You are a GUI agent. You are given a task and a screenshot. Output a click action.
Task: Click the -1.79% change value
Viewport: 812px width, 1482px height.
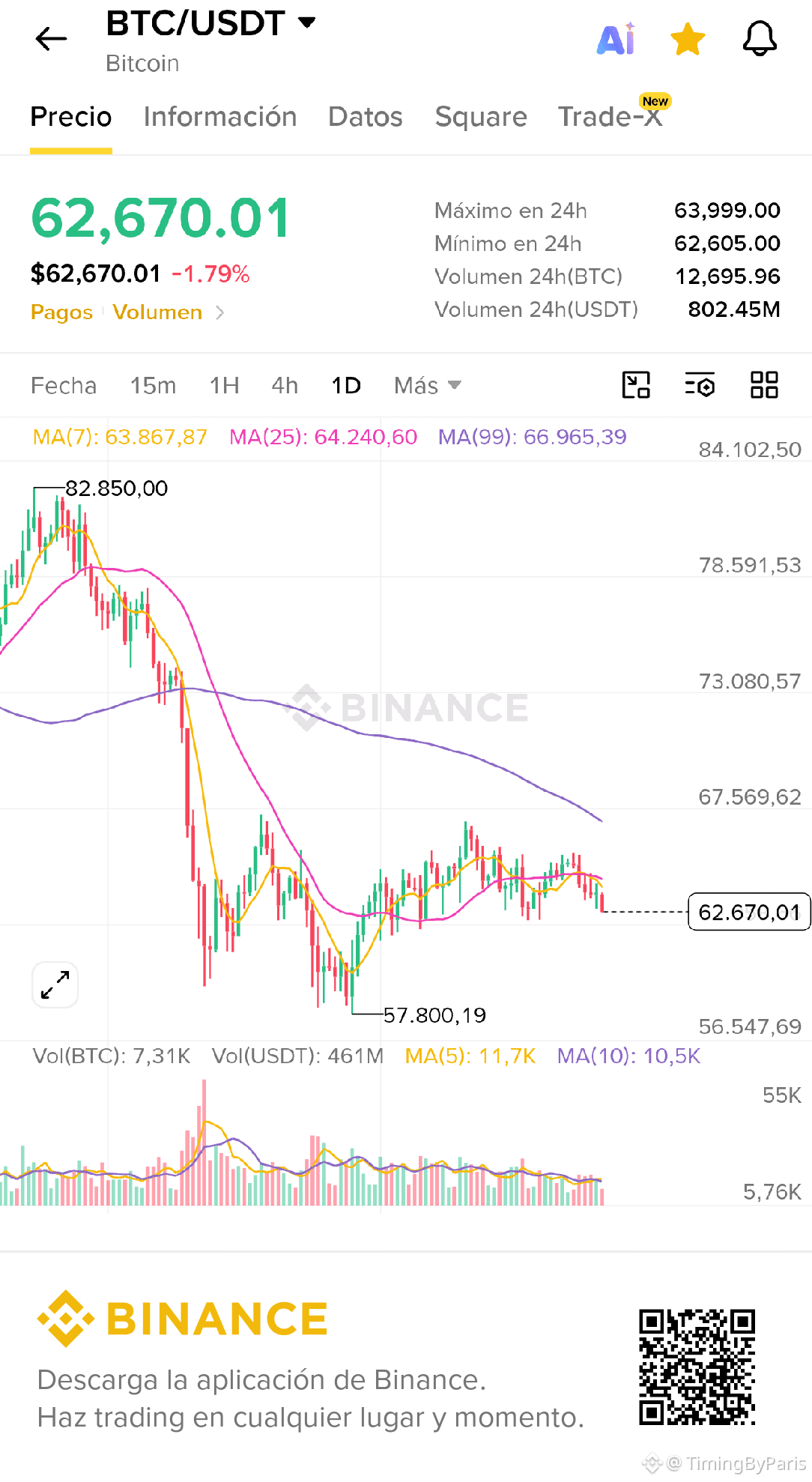[x=210, y=273]
